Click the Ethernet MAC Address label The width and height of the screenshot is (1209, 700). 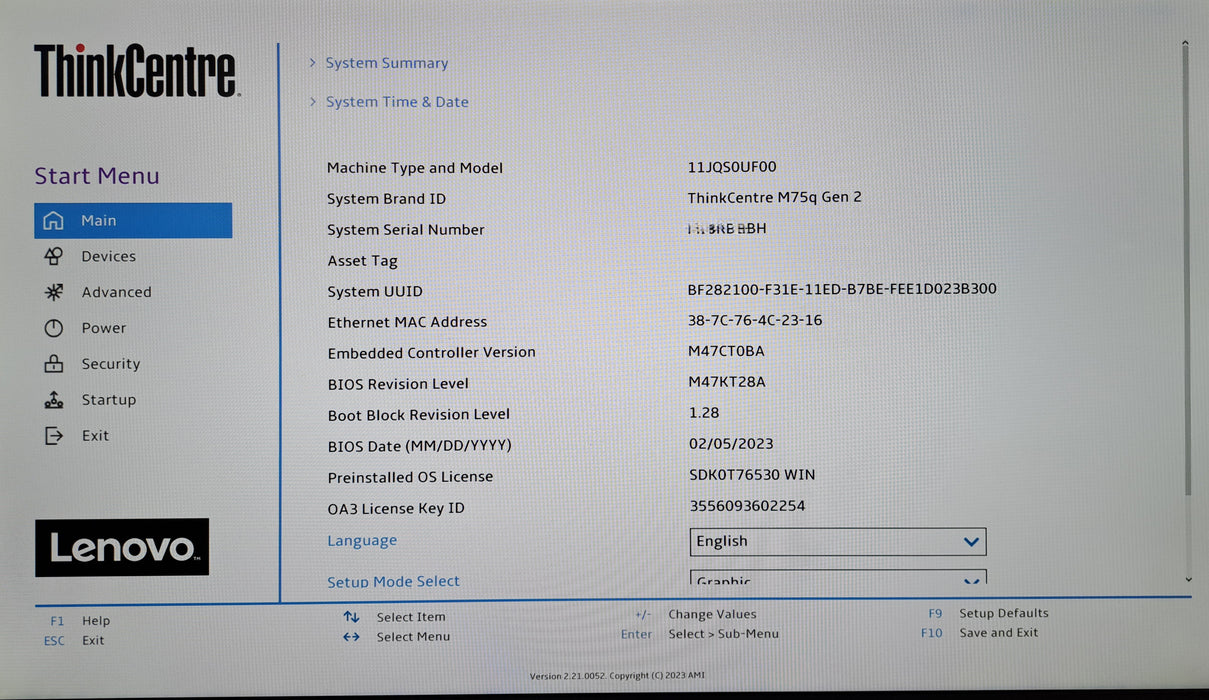pyautogui.click(x=407, y=322)
